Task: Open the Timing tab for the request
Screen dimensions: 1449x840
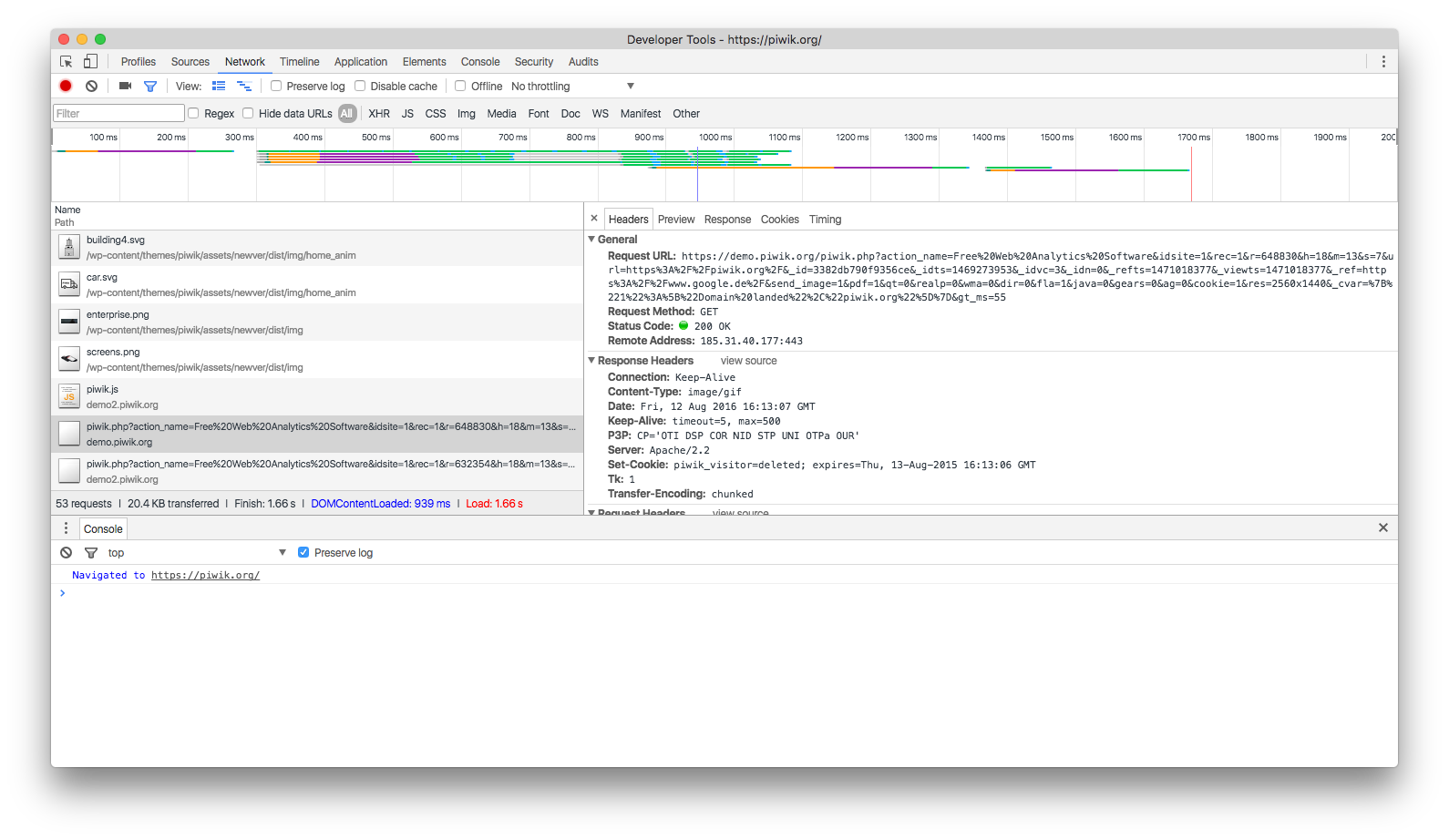Action: click(x=825, y=220)
